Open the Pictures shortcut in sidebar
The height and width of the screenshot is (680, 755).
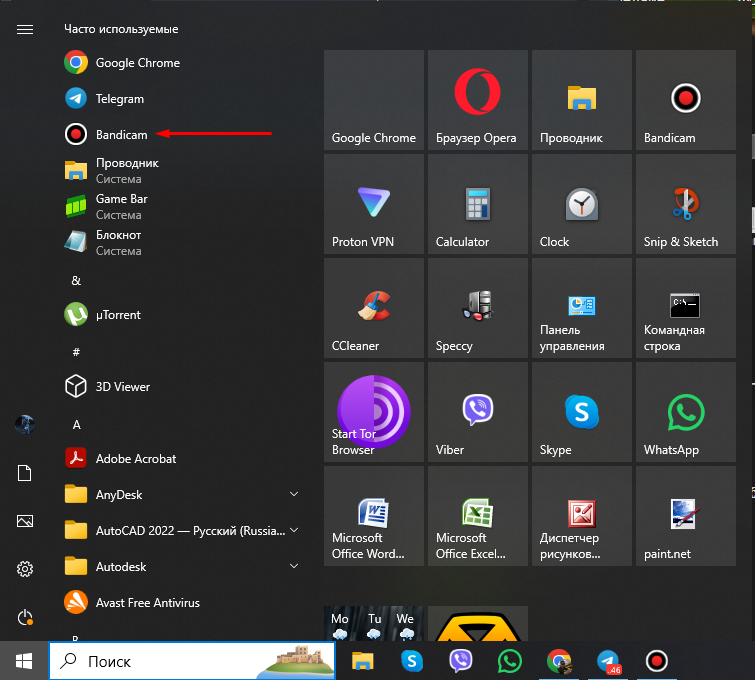click(25, 521)
